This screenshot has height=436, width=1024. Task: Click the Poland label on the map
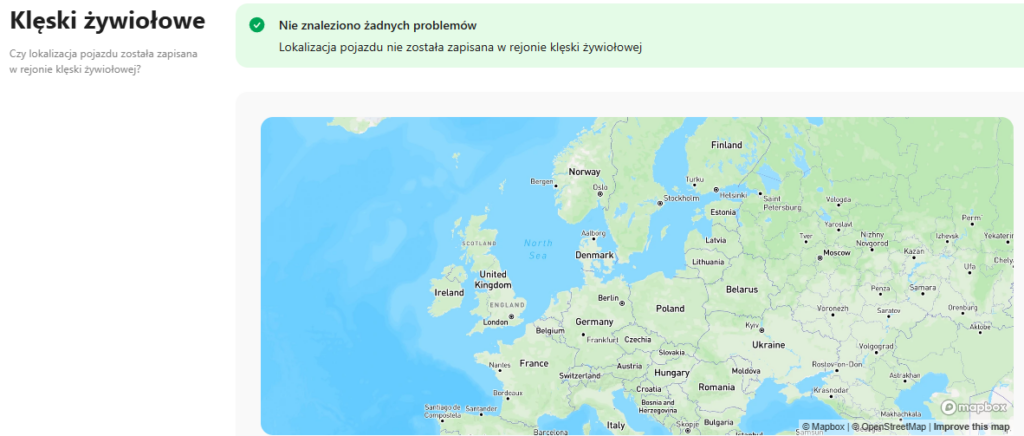[670, 309]
